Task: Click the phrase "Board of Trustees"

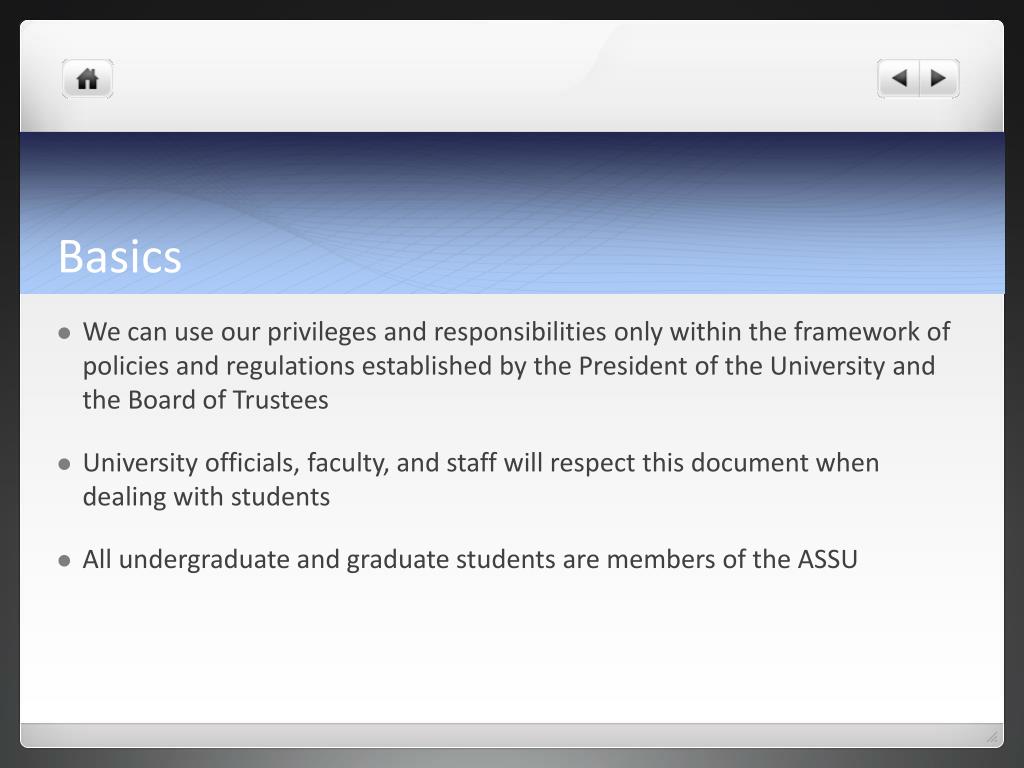Action: 228,400
